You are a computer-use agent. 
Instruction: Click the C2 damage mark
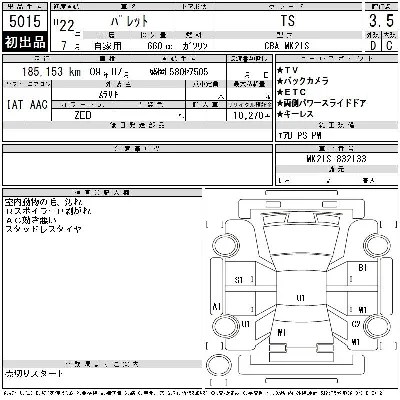pos(356,324)
